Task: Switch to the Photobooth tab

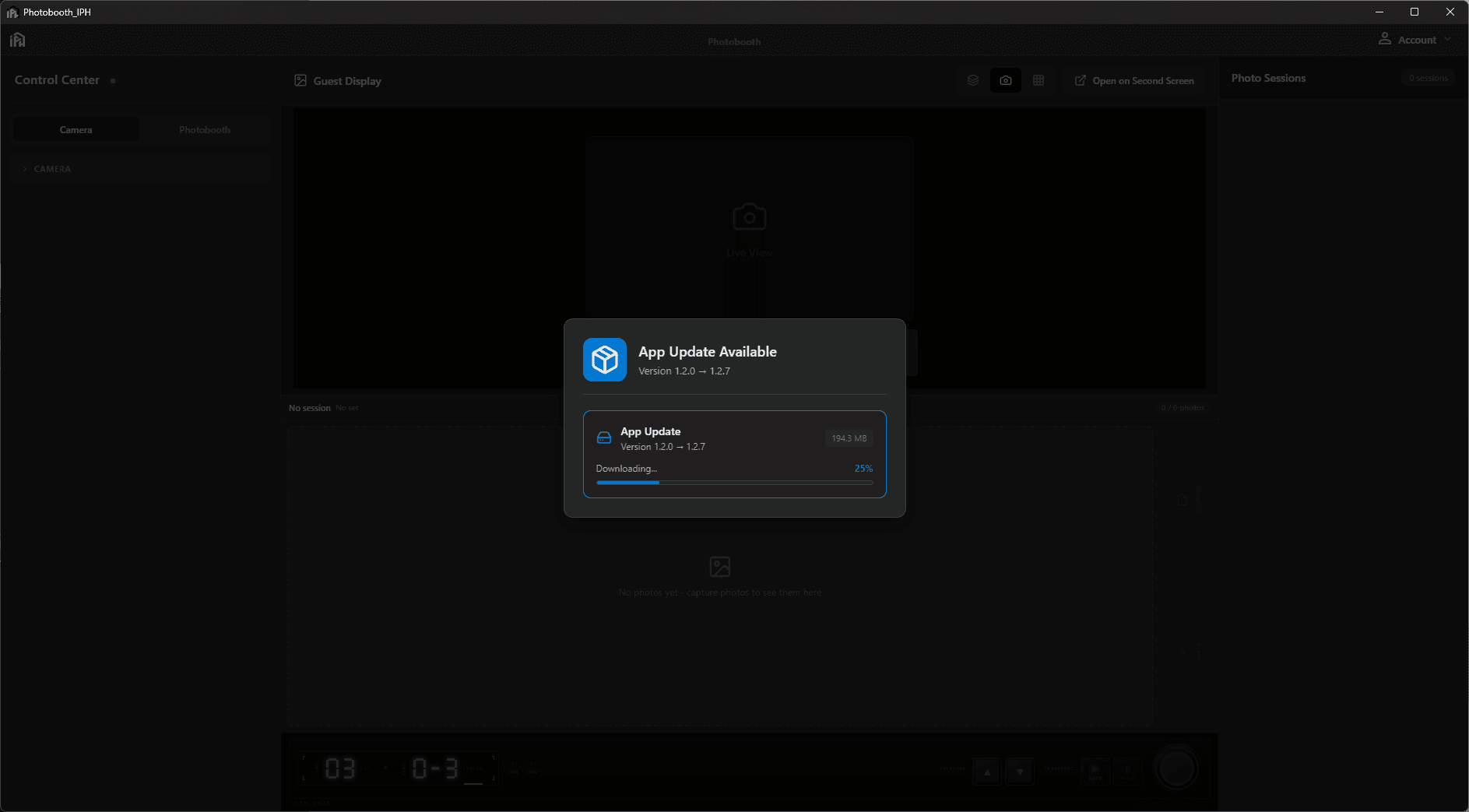Action: click(x=205, y=130)
